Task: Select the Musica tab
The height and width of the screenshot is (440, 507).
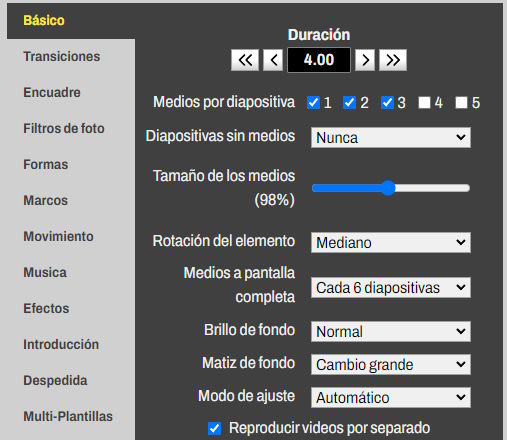Action: [x=45, y=272]
